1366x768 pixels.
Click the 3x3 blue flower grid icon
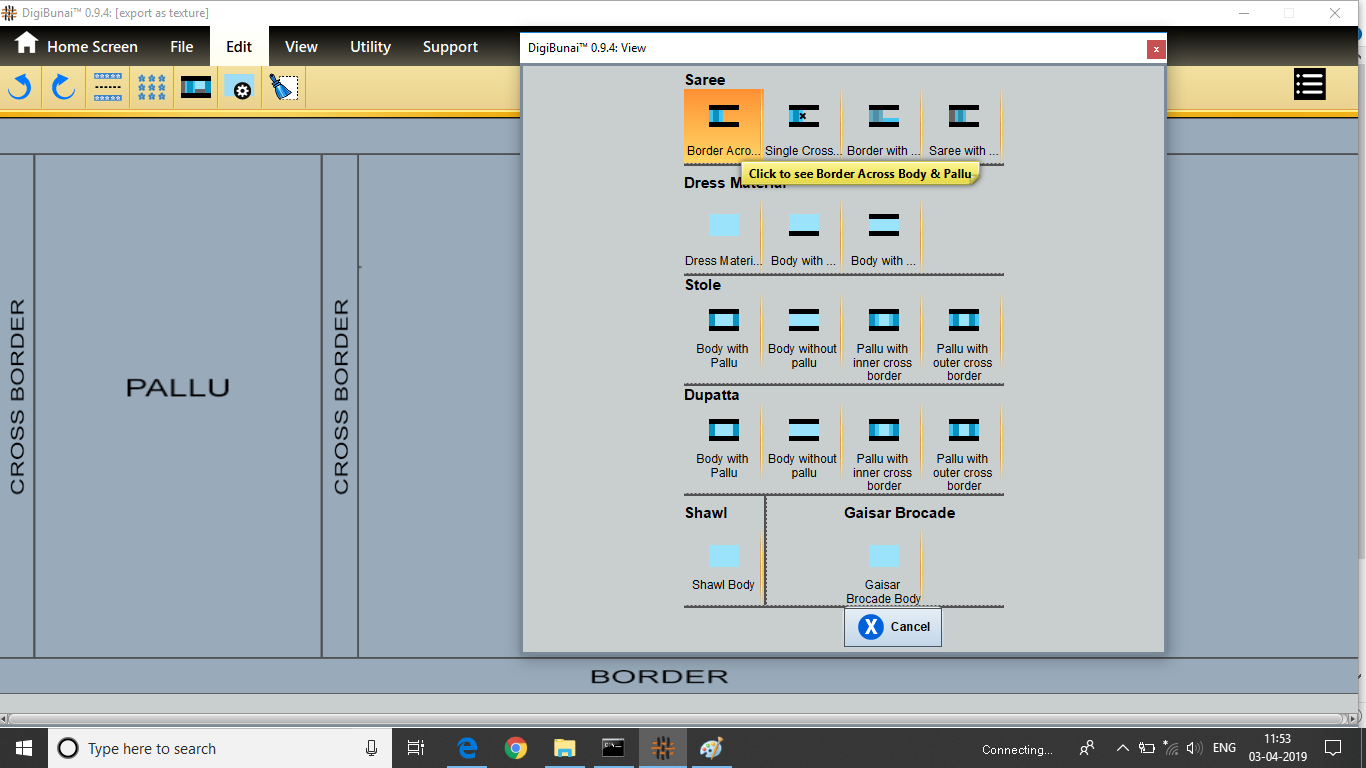click(152, 88)
